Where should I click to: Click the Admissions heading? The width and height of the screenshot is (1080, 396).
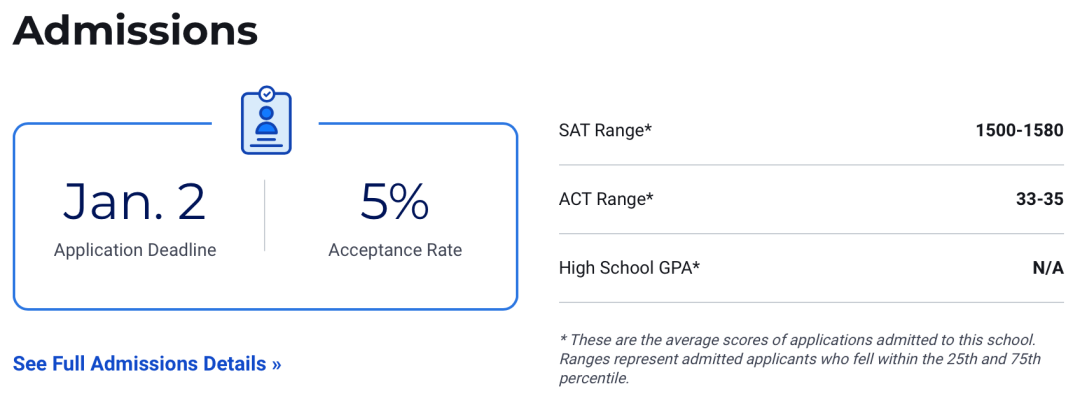[135, 31]
